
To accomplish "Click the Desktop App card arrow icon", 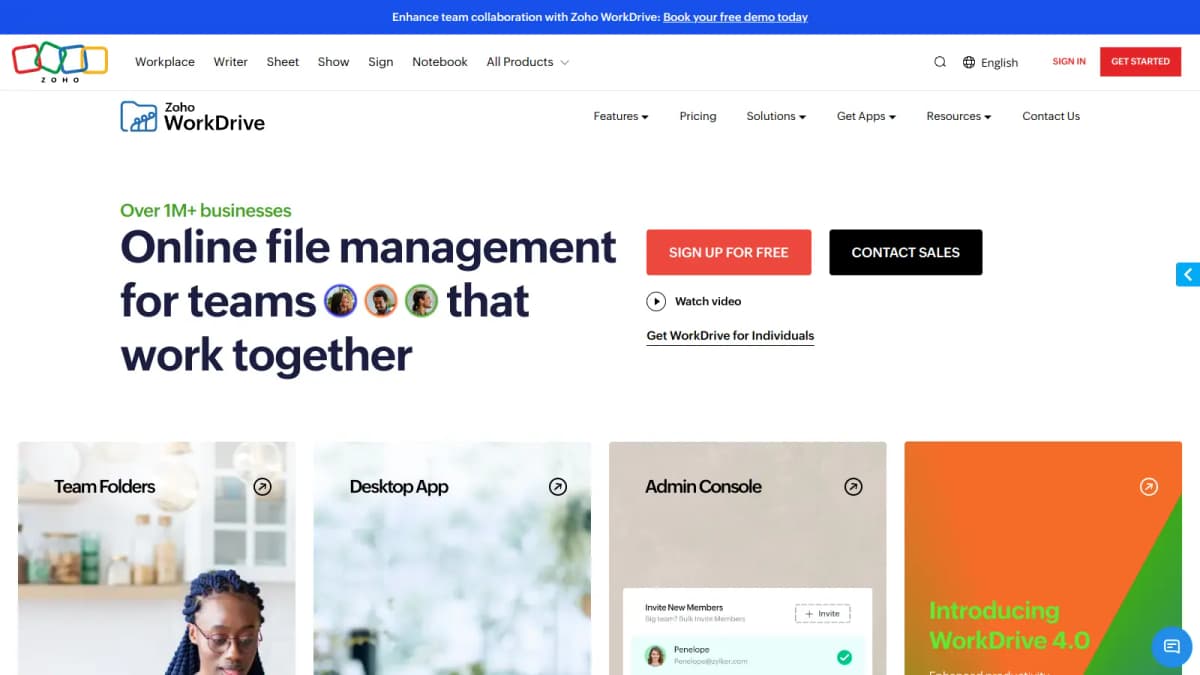I will [x=558, y=486].
